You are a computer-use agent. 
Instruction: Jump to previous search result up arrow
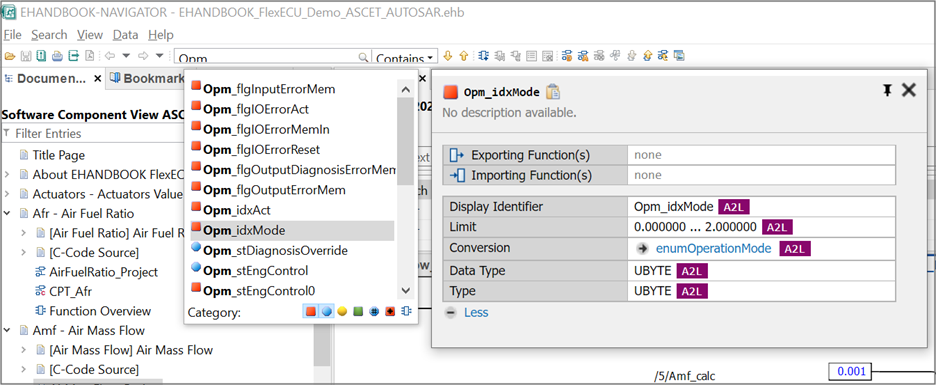pyautogui.click(x=463, y=56)
